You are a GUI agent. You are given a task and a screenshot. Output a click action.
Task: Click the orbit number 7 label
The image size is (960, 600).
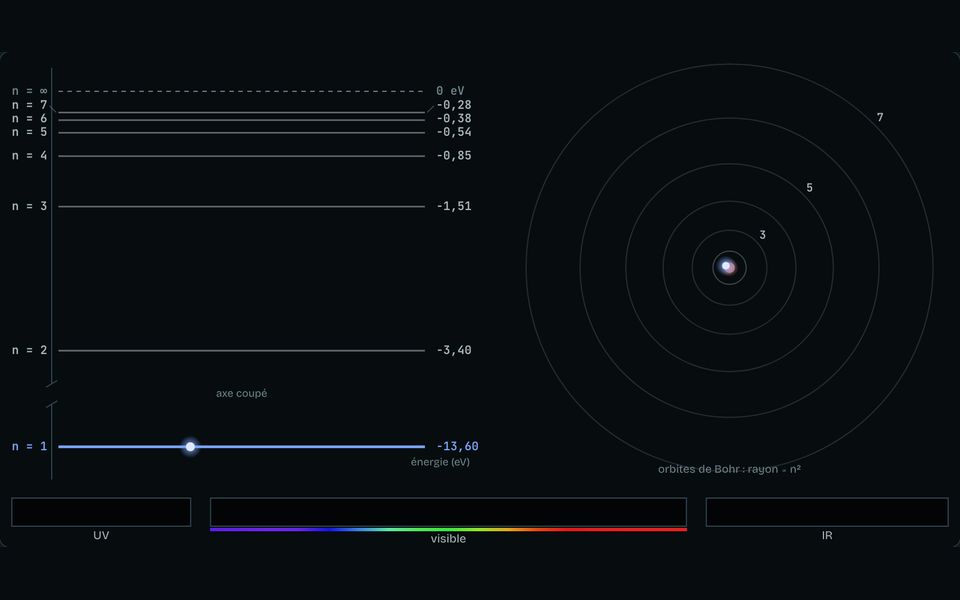[x=880, y=118]
